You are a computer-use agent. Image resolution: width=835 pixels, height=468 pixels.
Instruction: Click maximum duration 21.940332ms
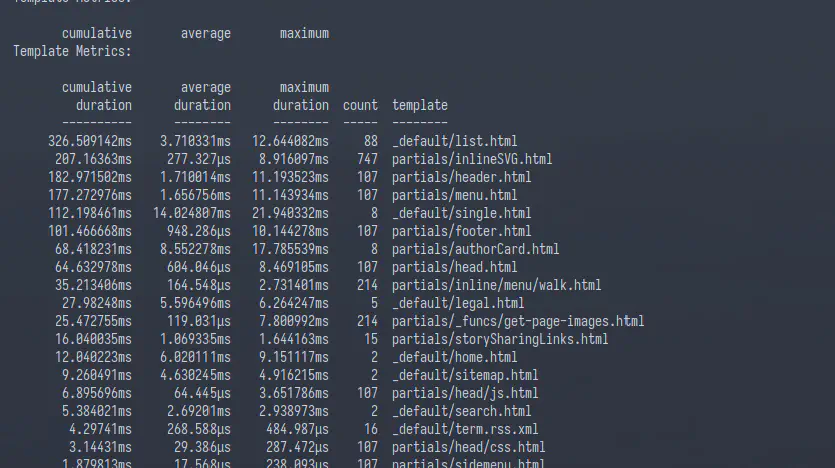pos(290,214)
